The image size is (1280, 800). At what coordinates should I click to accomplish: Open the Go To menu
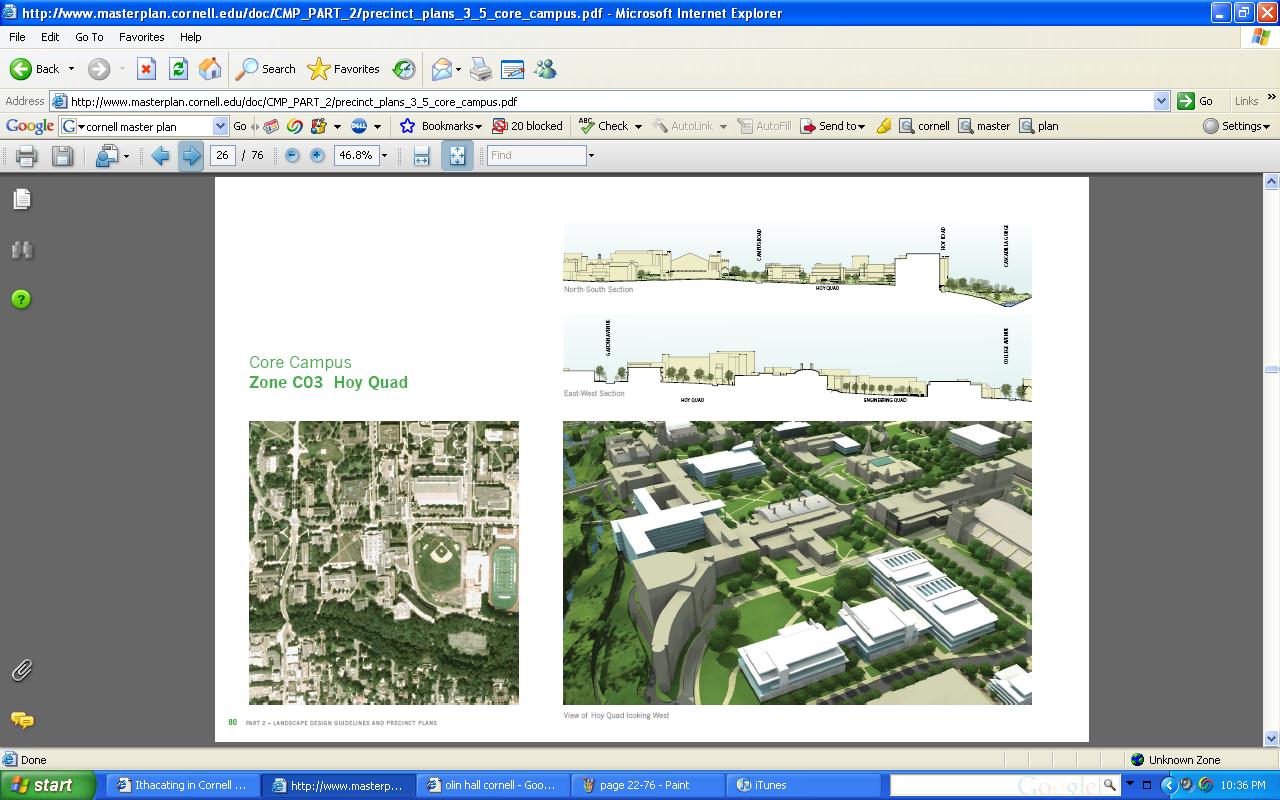coord(89,37)
